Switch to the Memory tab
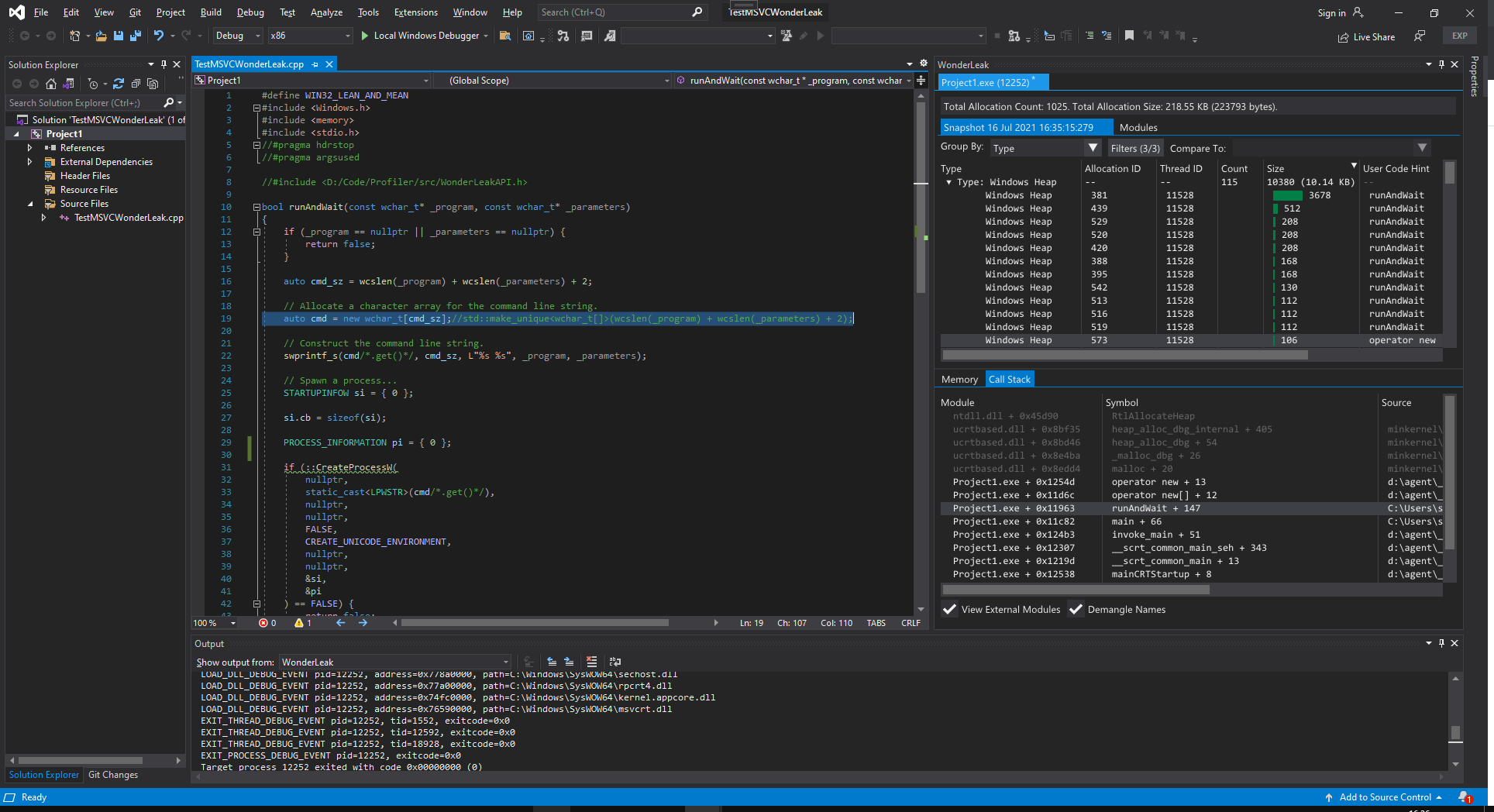The image size is (1494, 812). click(x=959, y=379)
